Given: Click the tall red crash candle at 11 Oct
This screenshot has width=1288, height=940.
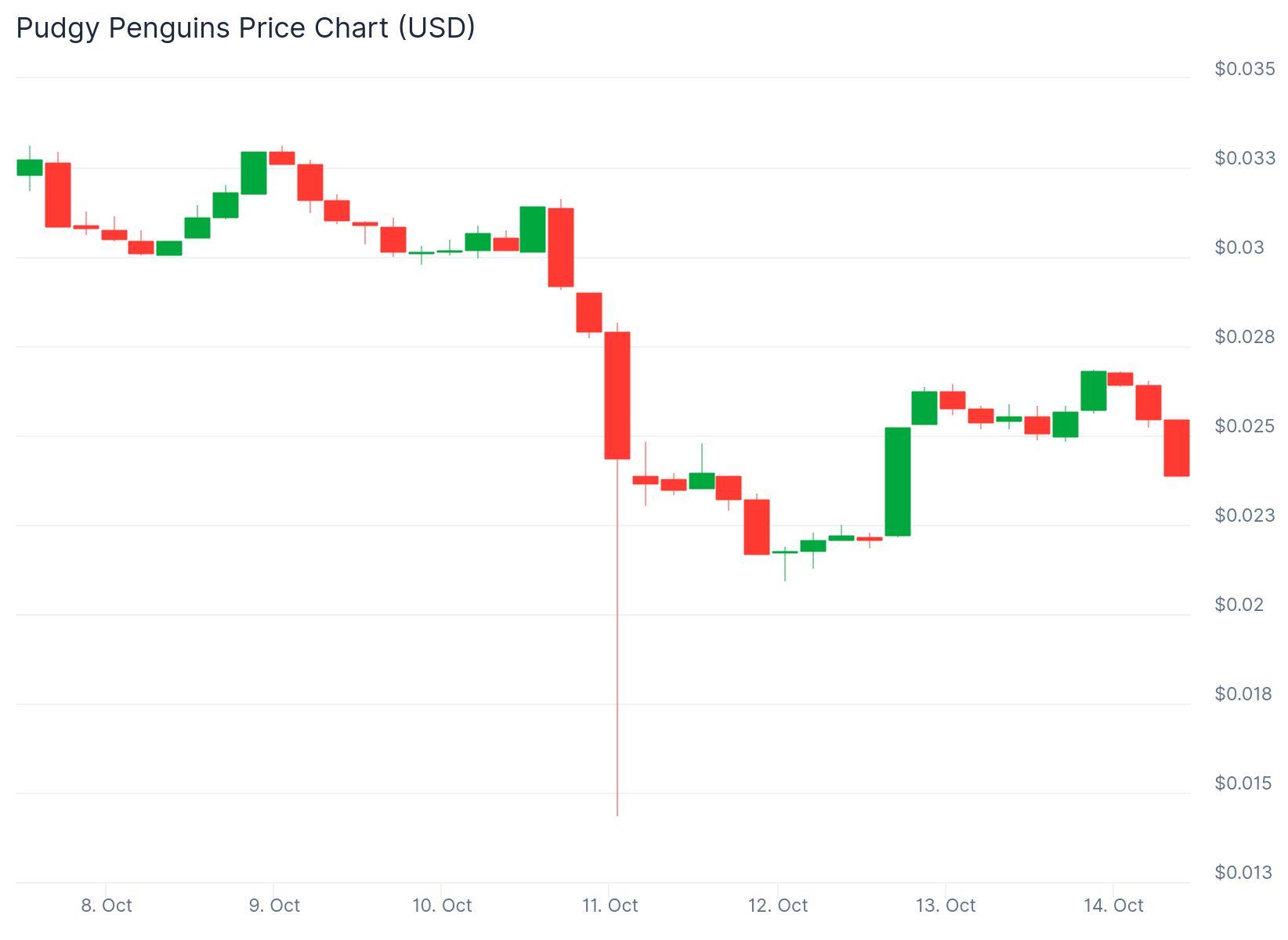Looking at the screenshot, I should tap(617, 396).
